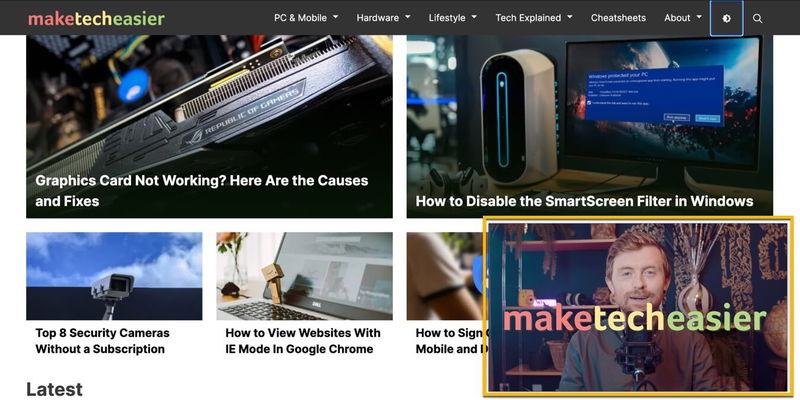The height and width of the screenshot is (400, 800).
Task: Open the Tech Explained menu
Action: [534, 18]
